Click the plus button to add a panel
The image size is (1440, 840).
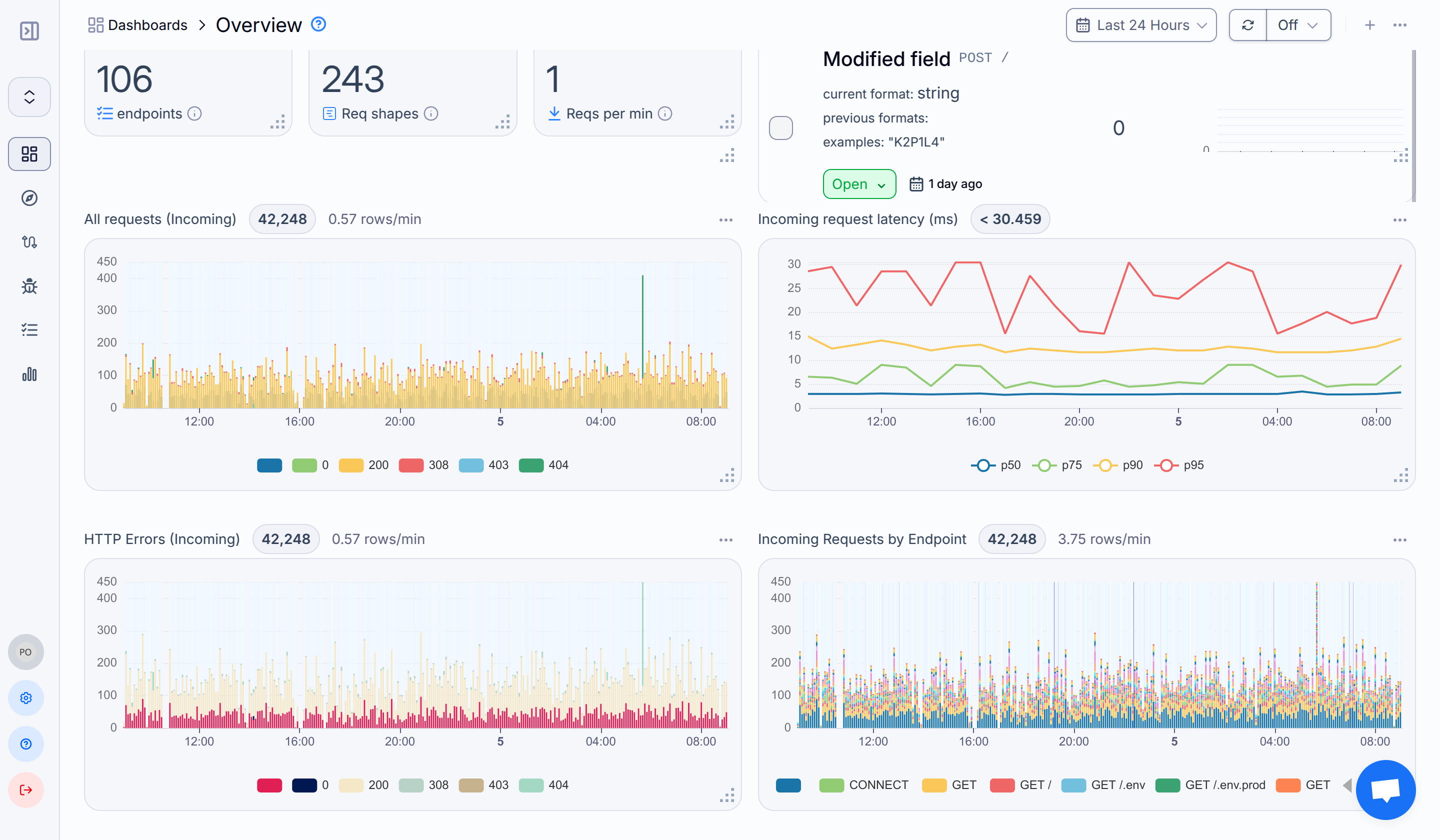tap(1369, 24)
